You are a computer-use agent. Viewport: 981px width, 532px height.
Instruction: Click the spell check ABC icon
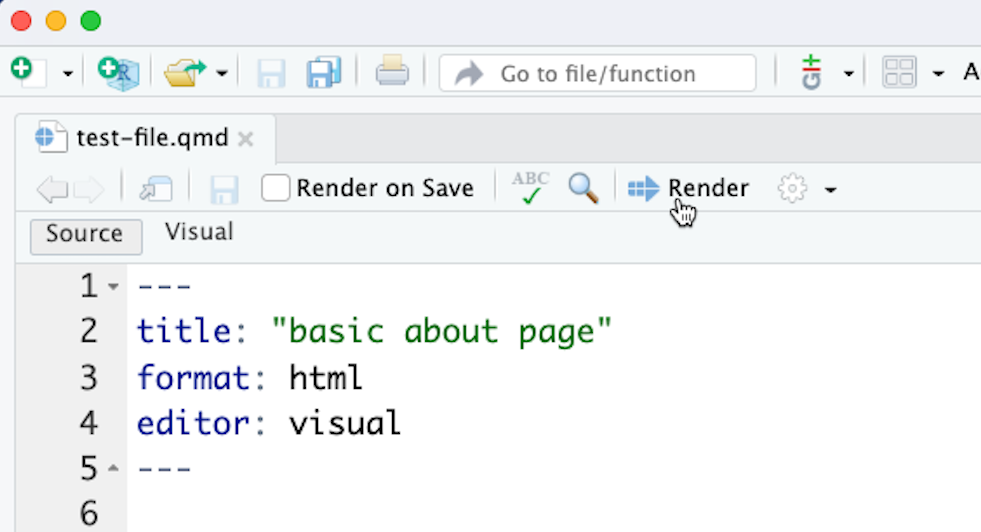[x=530, y=187]
